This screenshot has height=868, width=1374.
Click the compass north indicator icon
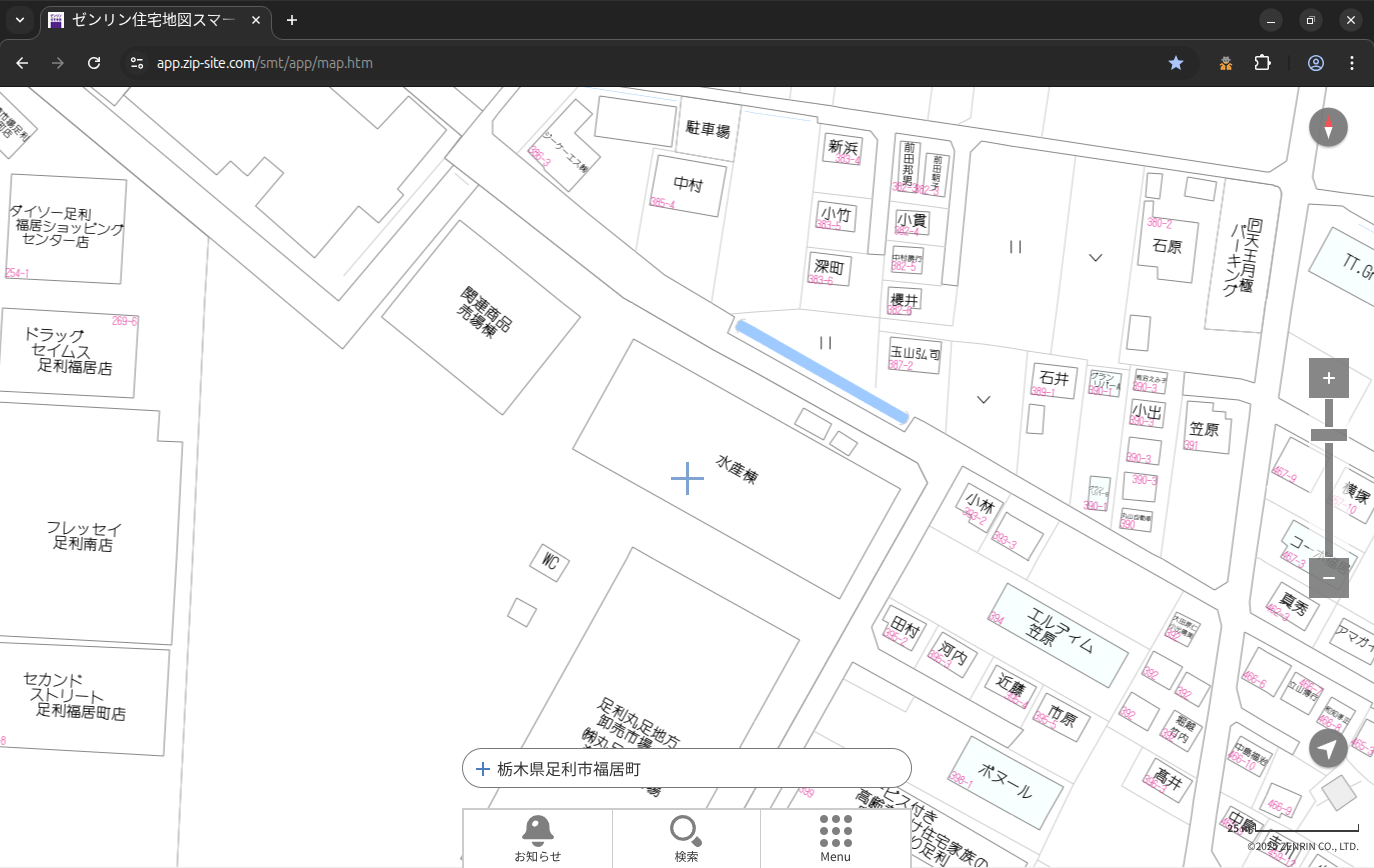[x=1328, y=128]
